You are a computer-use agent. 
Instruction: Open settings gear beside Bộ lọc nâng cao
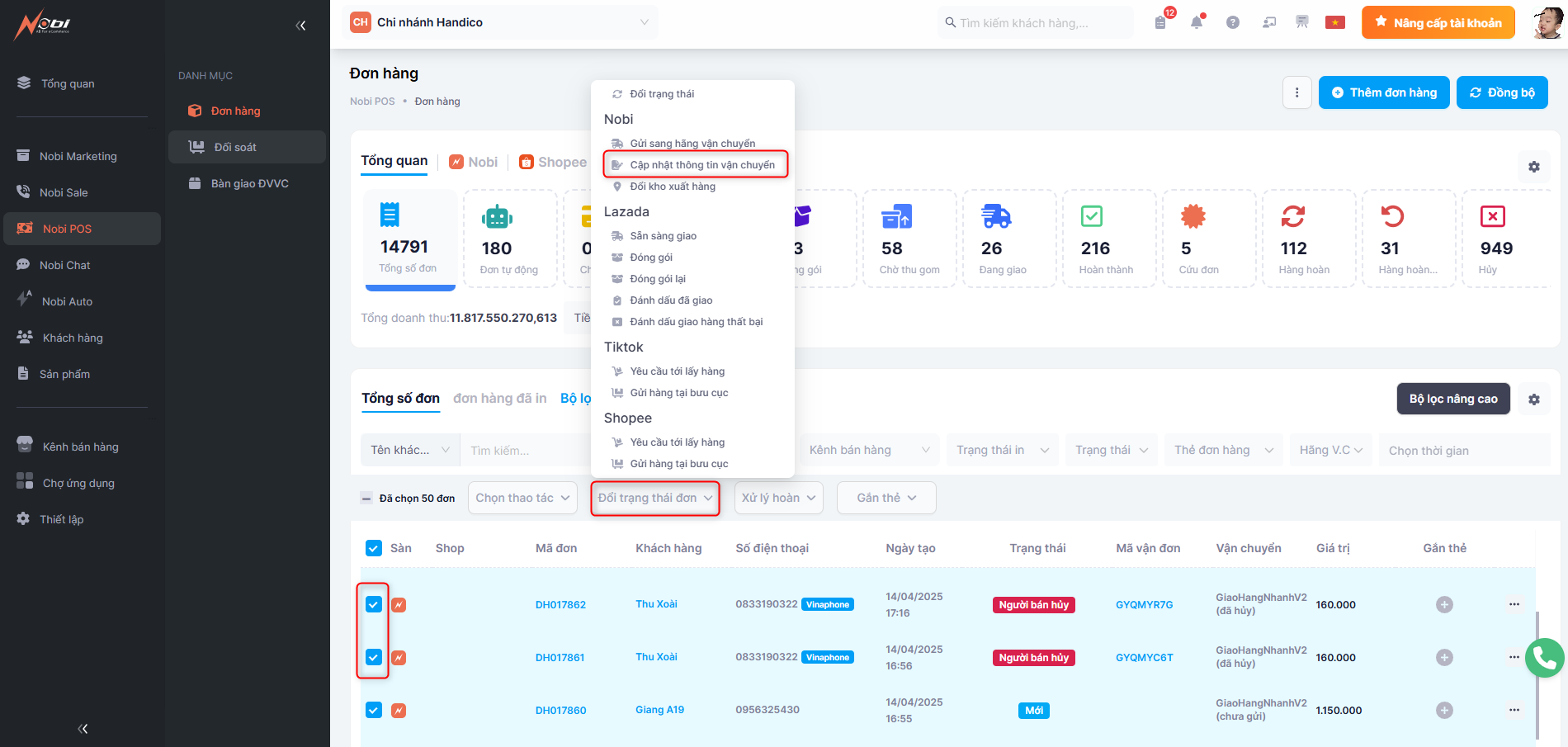[x=1533, y=400]
